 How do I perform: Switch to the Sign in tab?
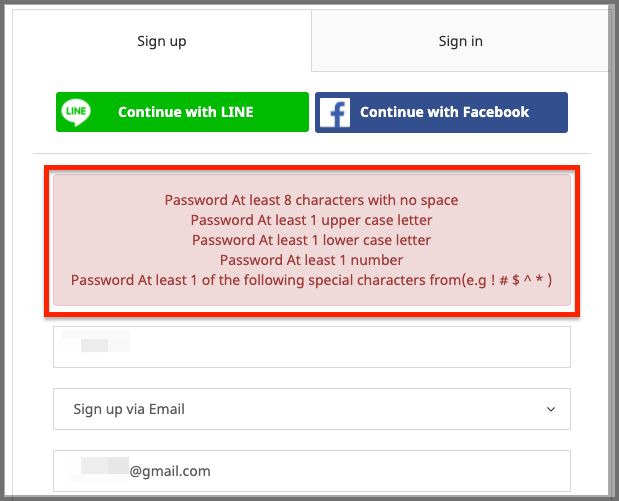point(460,41)
